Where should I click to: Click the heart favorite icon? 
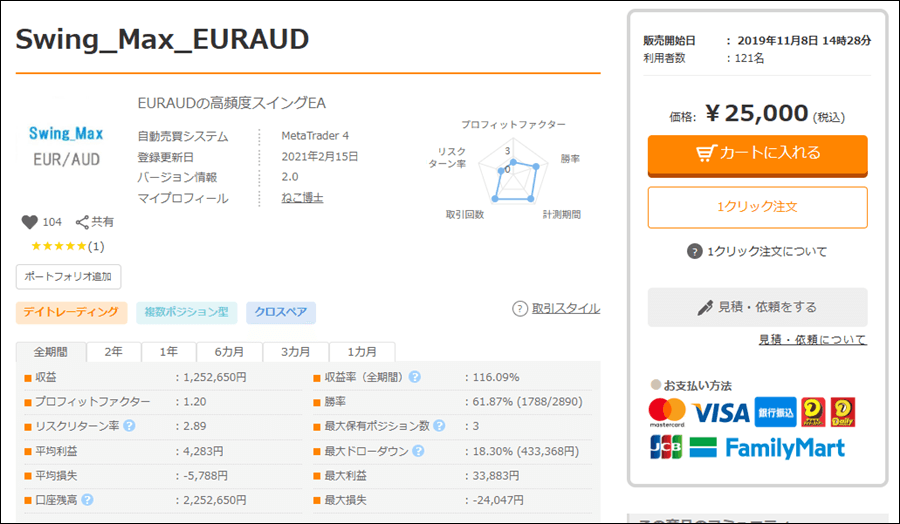29,222
